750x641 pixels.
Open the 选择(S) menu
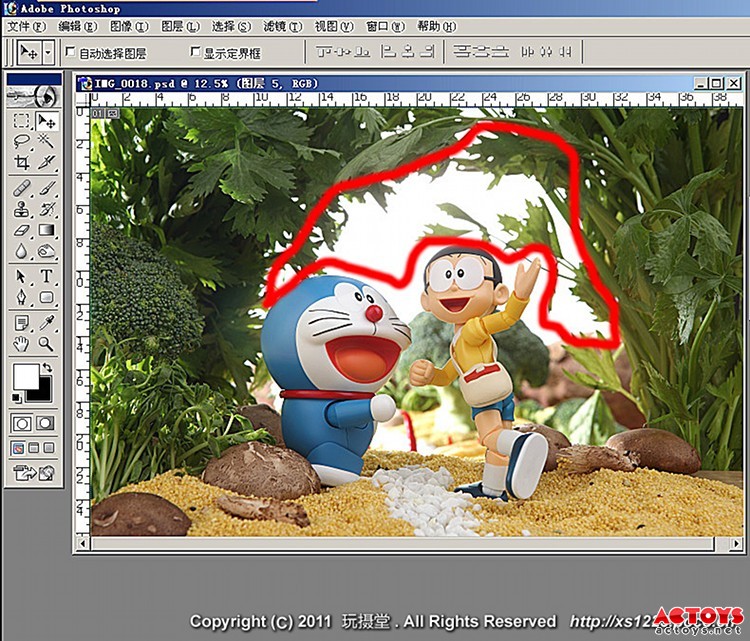coord(232,26)
